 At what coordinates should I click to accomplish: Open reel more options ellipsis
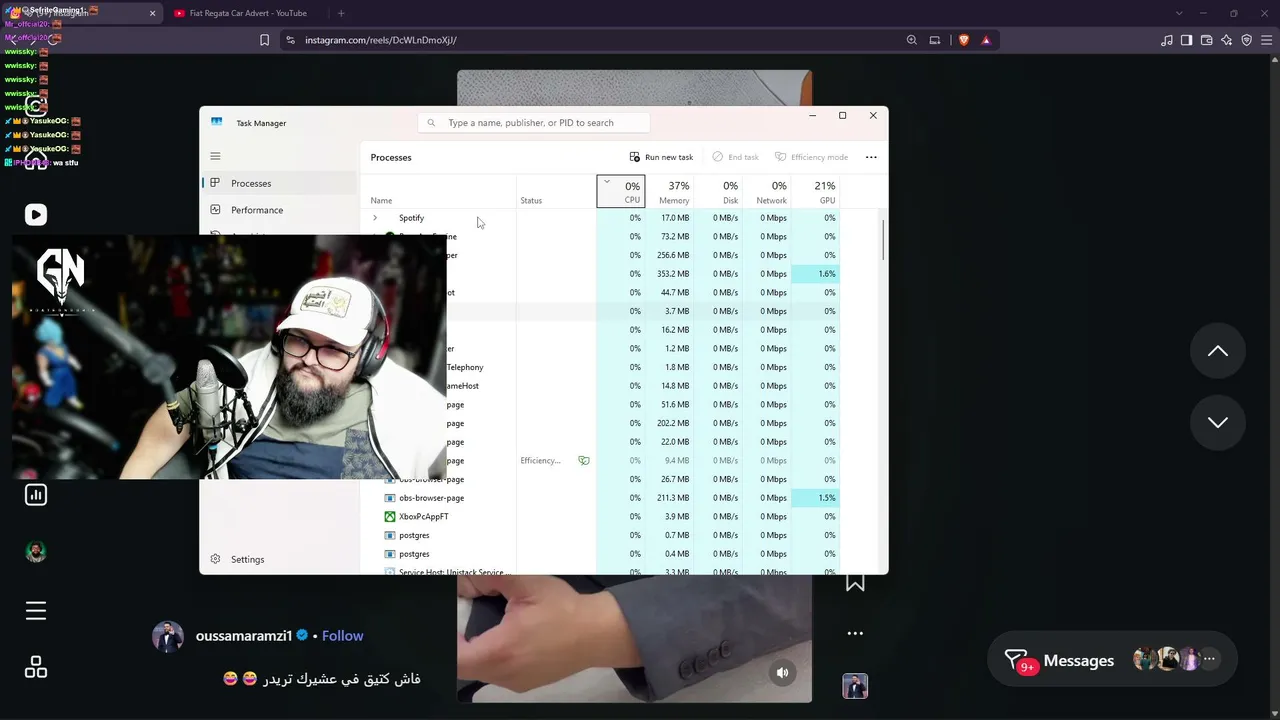pyautogui.click(x=855, y=633)
